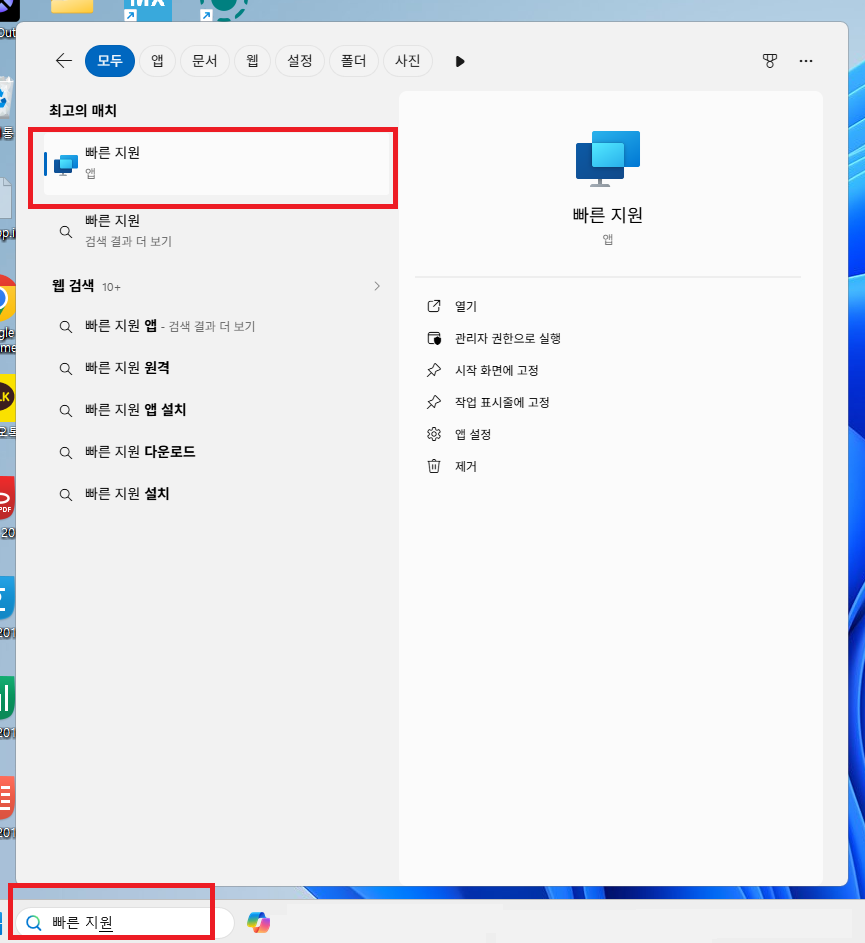Click the 열기 open-external icon
The width and height of the screenshot is (865, 943).
(x=434, y=306)
